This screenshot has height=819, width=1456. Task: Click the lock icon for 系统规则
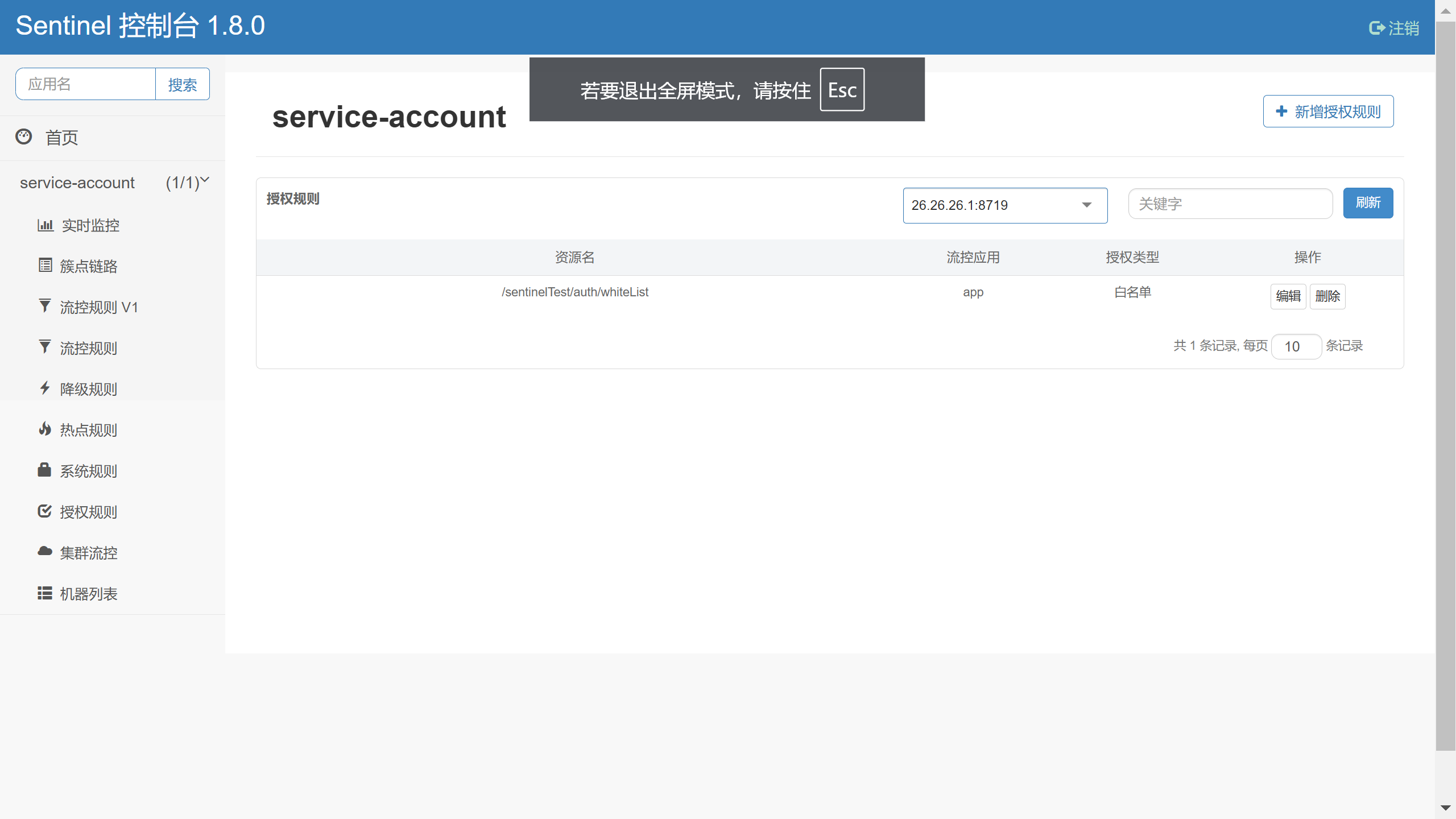44,470
